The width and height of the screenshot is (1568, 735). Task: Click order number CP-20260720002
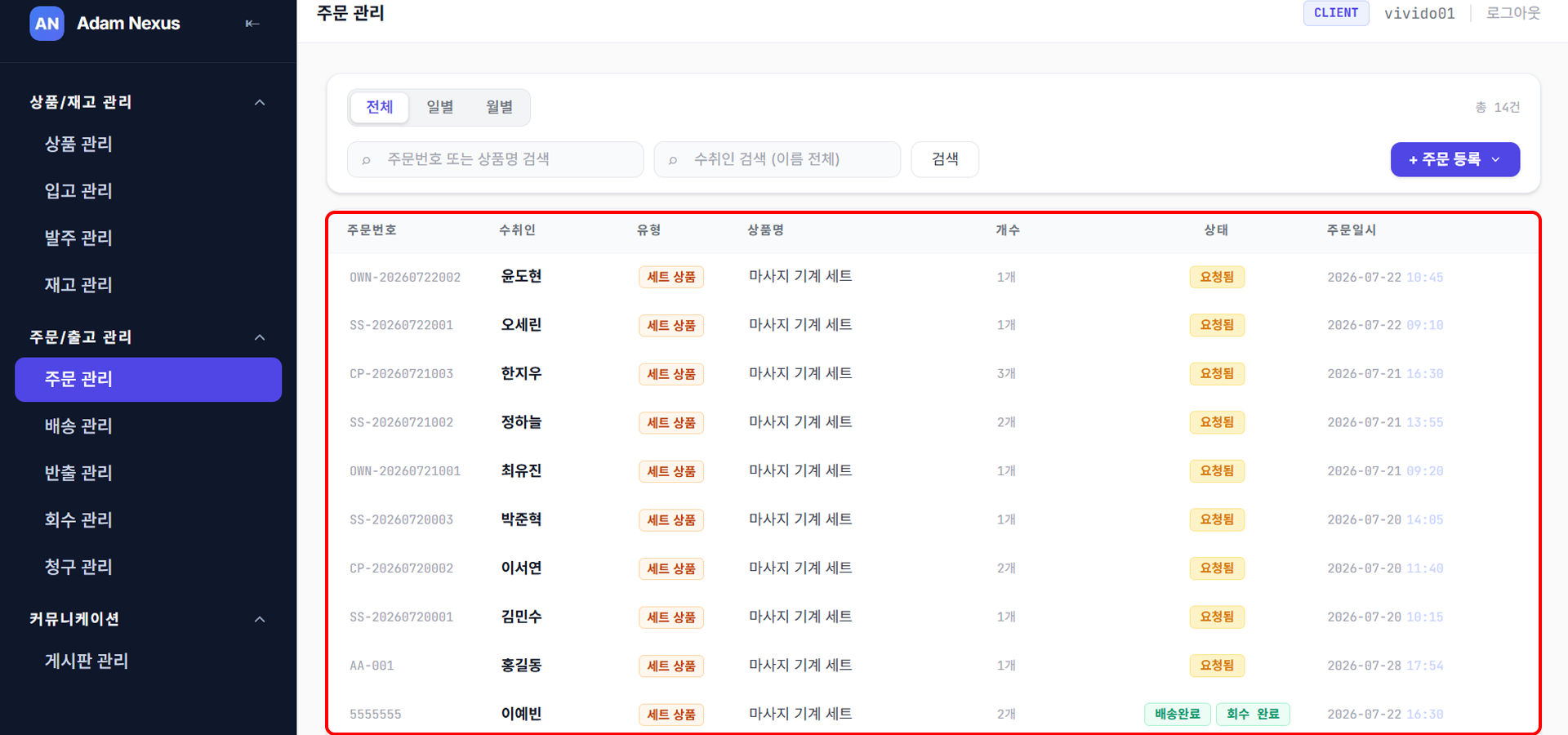(401, 568)
